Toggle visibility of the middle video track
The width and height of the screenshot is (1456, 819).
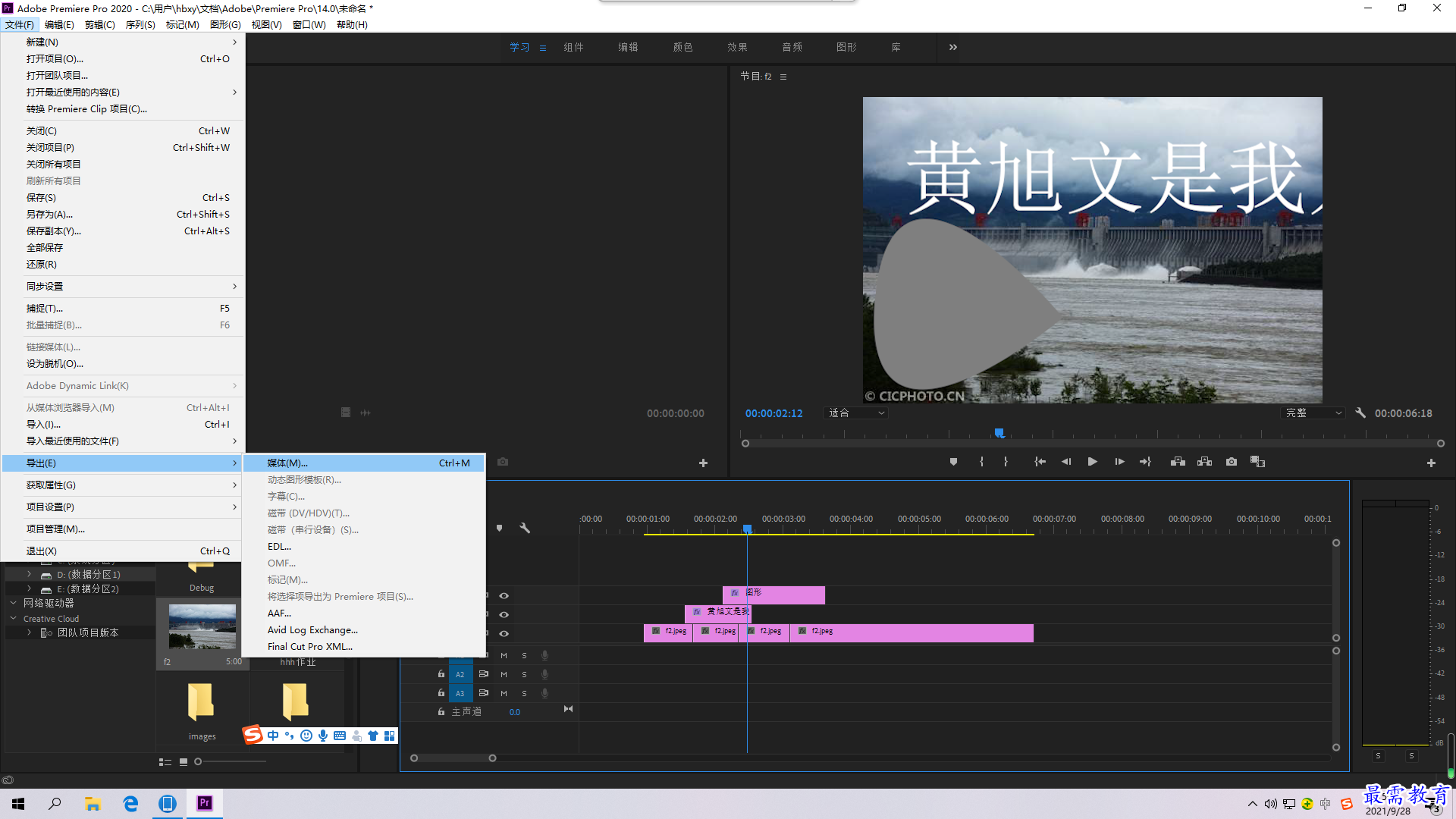(504, 615)
